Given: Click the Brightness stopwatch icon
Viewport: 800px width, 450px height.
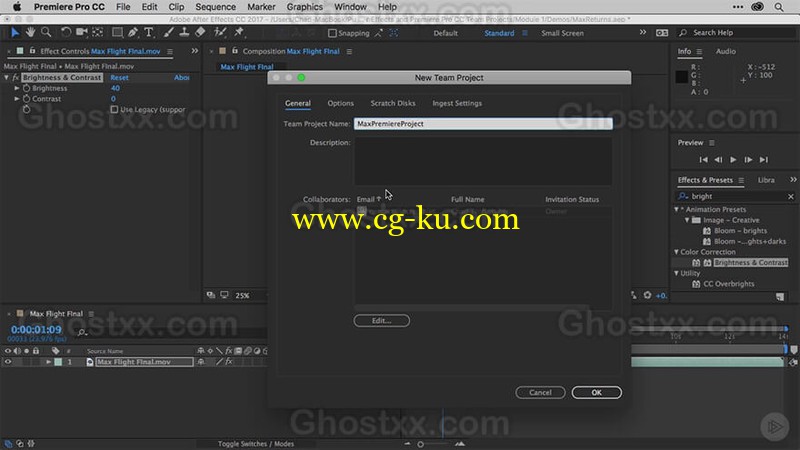Looking at the screenshot, I should (27, 88).
